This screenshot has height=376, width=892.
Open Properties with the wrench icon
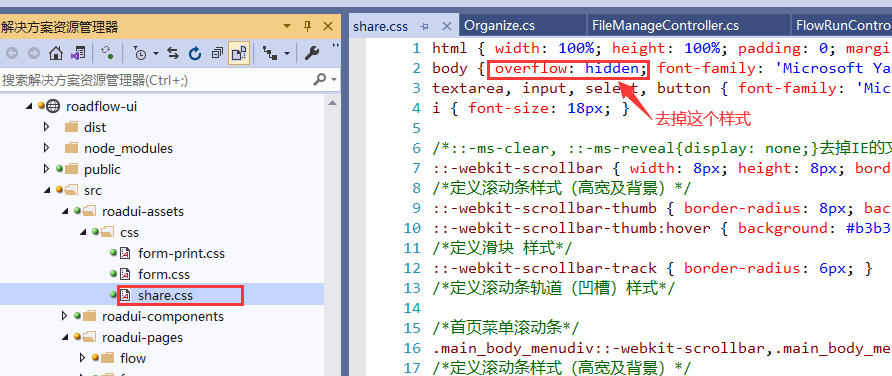coord(312,53)
